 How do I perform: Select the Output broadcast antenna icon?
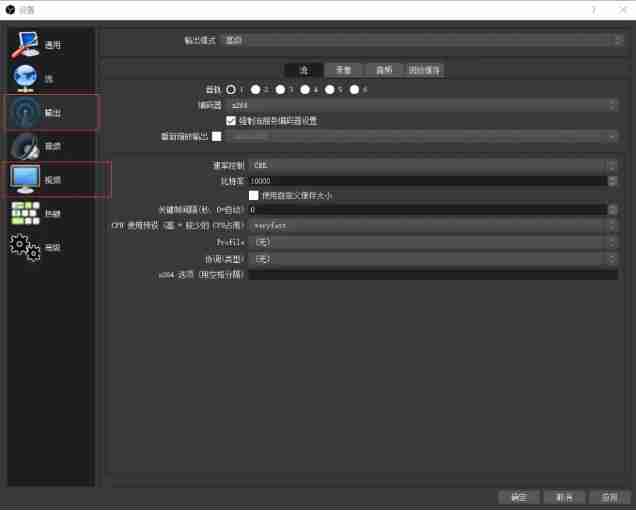[25, 112]
